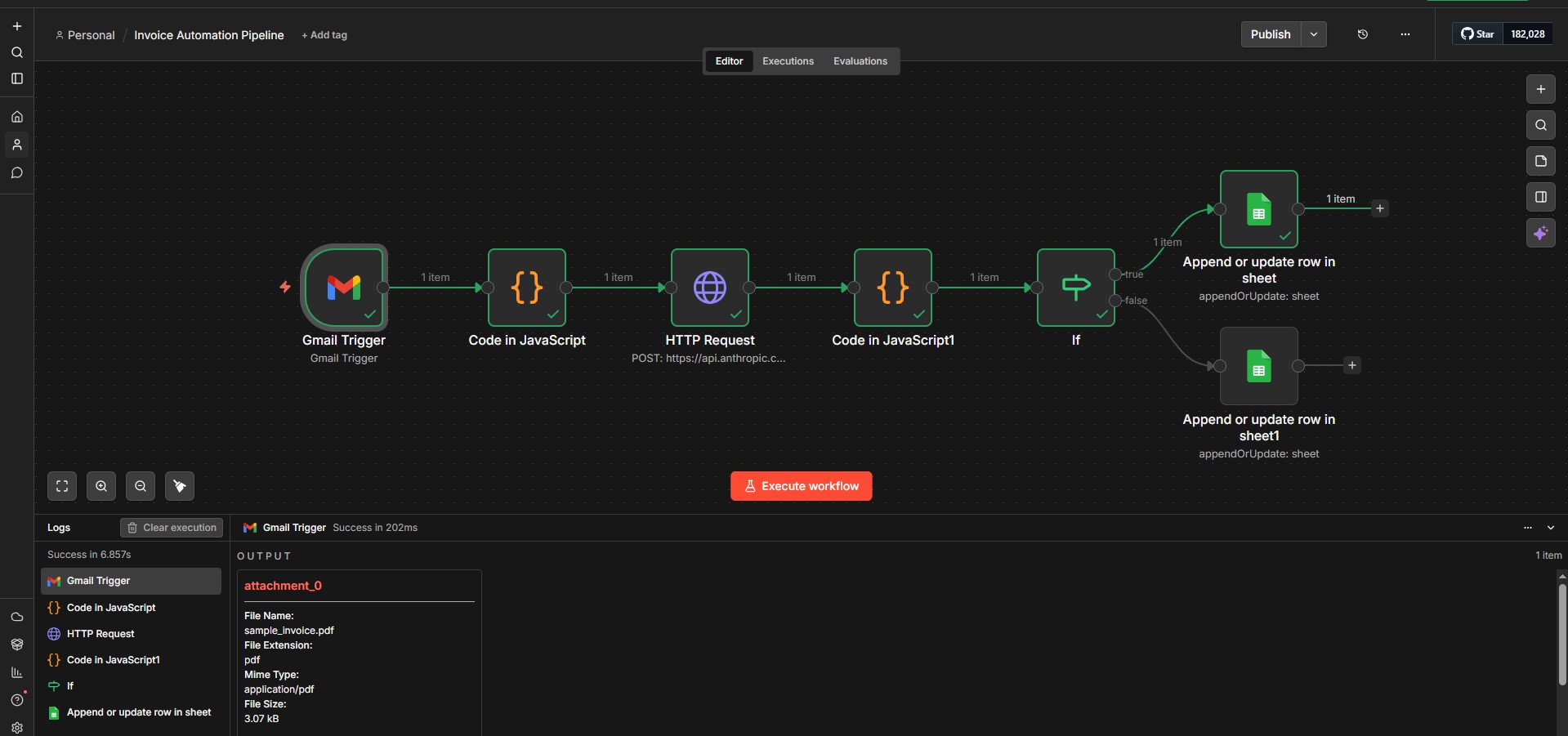Fit the workflow to the view
Viewport: 1568px width, 736px height.
pos(61,485)
